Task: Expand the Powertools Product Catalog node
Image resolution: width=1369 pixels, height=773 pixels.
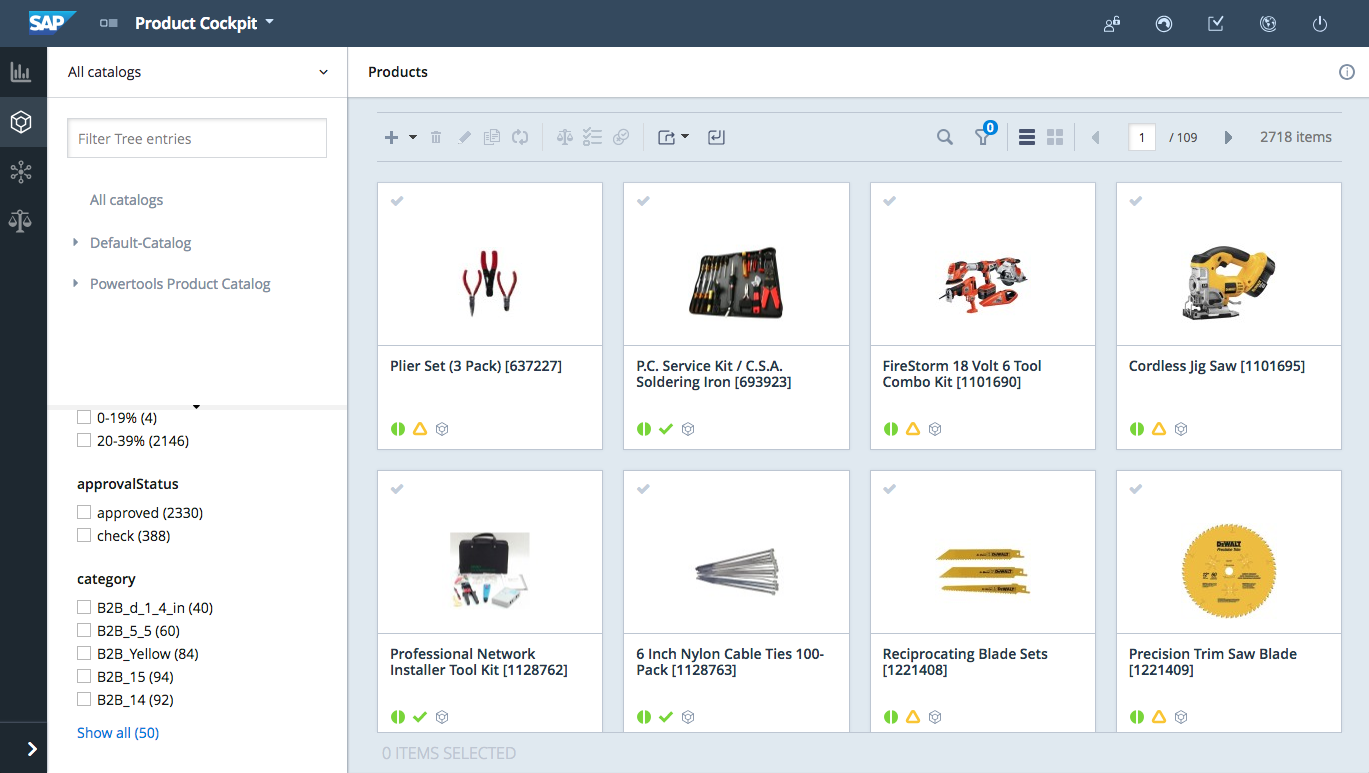Action: click(x=75, y=284)
